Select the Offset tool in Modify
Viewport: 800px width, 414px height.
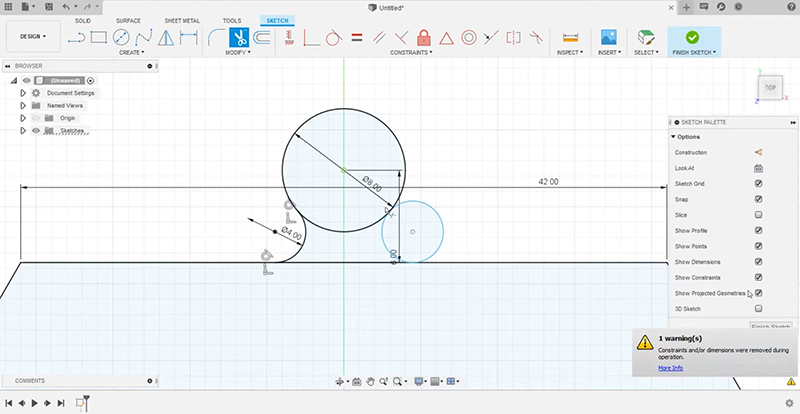263,38
